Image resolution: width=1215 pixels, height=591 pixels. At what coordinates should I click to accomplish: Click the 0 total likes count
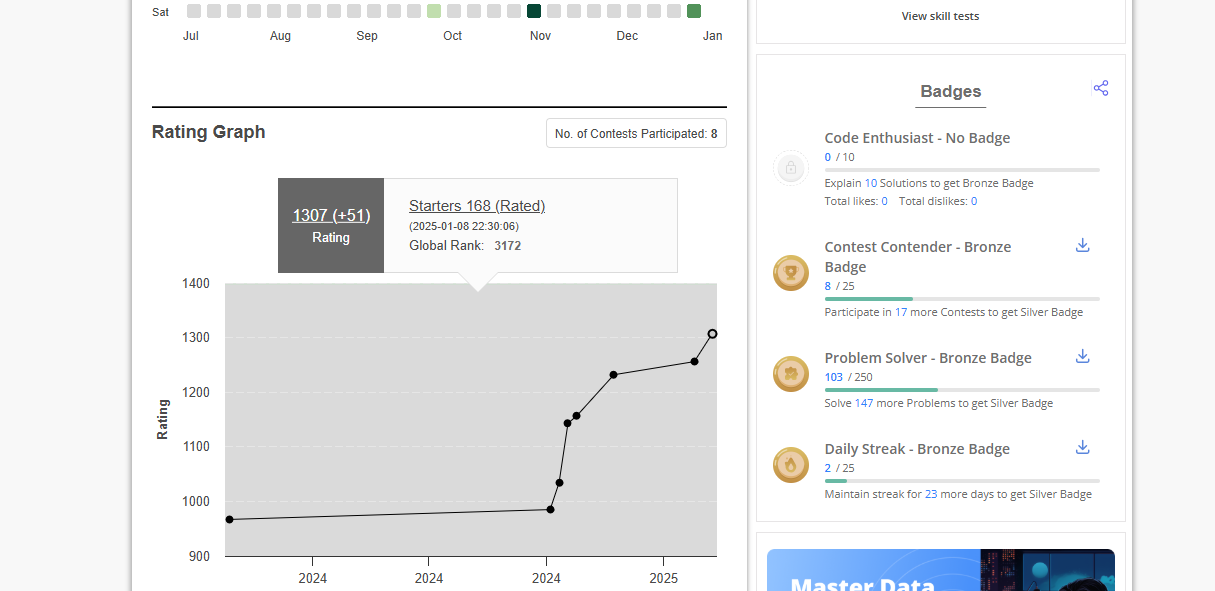tap(884, 201)
